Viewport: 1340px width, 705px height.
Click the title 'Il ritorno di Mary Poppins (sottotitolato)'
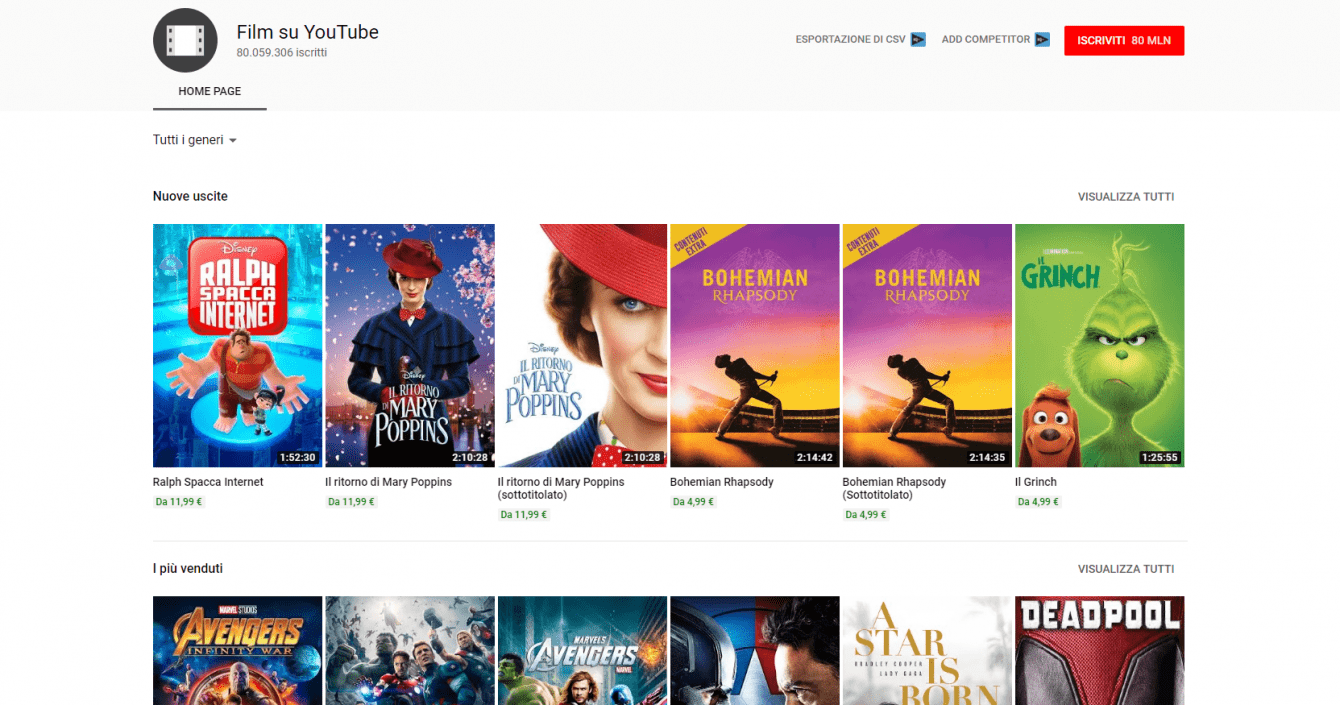561,488
